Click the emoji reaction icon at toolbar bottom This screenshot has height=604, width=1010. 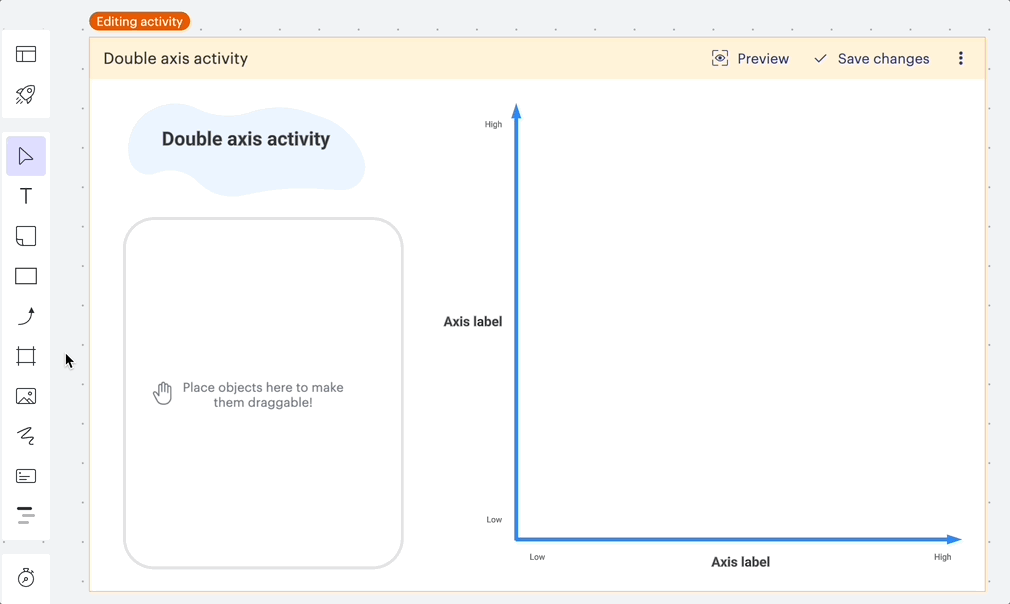point(25,579)
